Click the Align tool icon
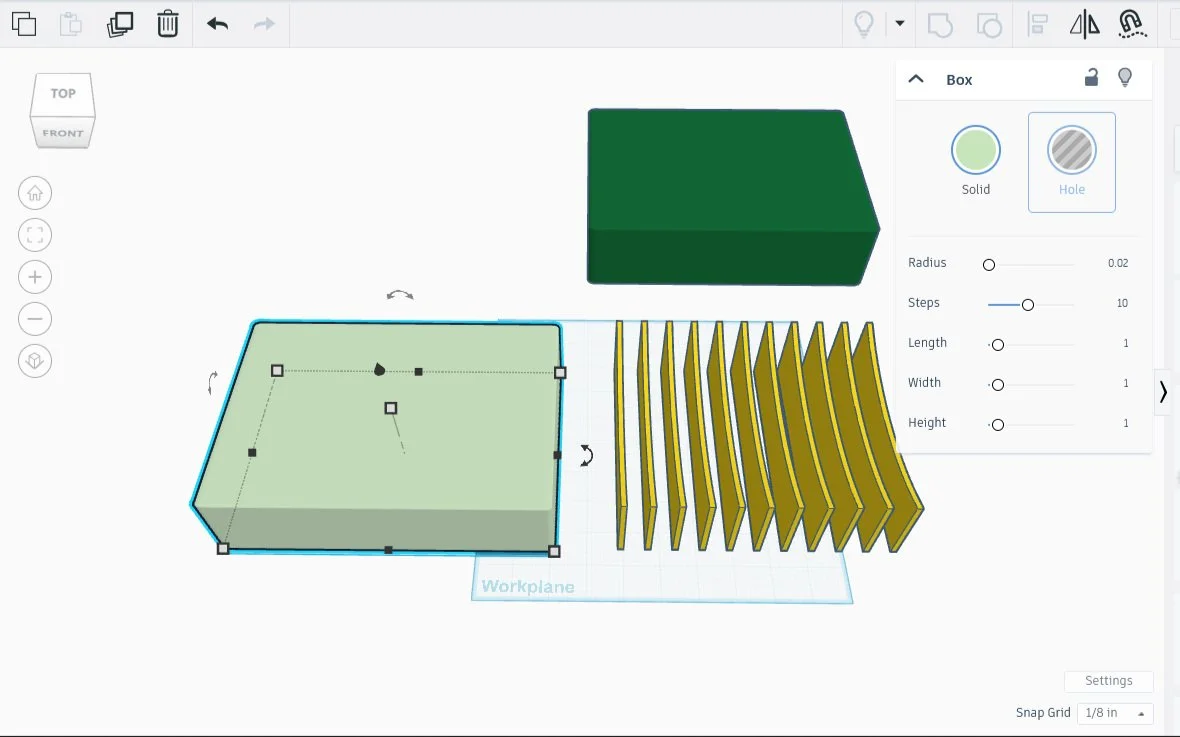 click(x=1038, y=24)
